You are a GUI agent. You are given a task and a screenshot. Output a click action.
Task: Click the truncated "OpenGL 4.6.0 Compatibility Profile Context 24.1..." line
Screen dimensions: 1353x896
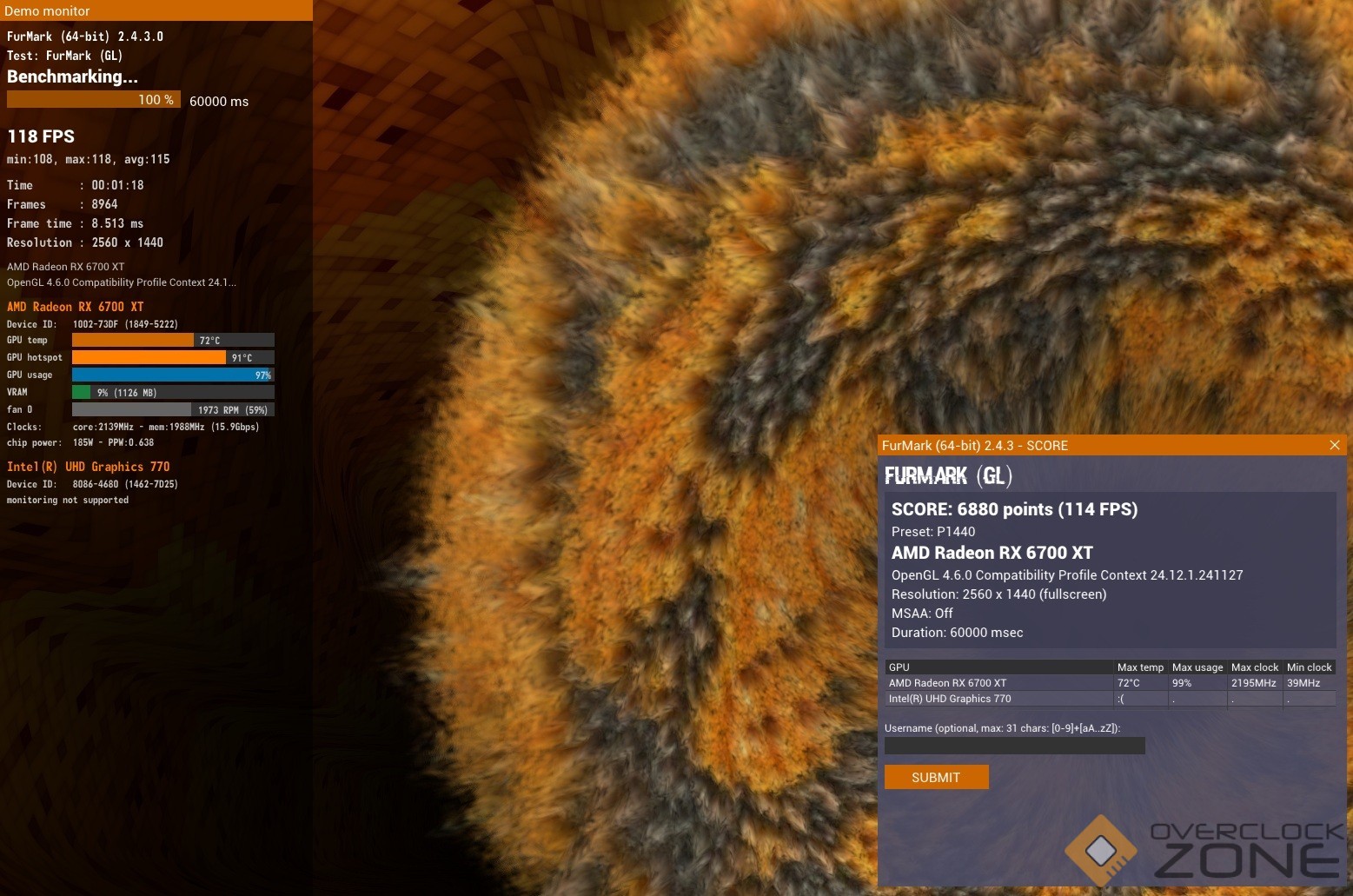(122, 282)
